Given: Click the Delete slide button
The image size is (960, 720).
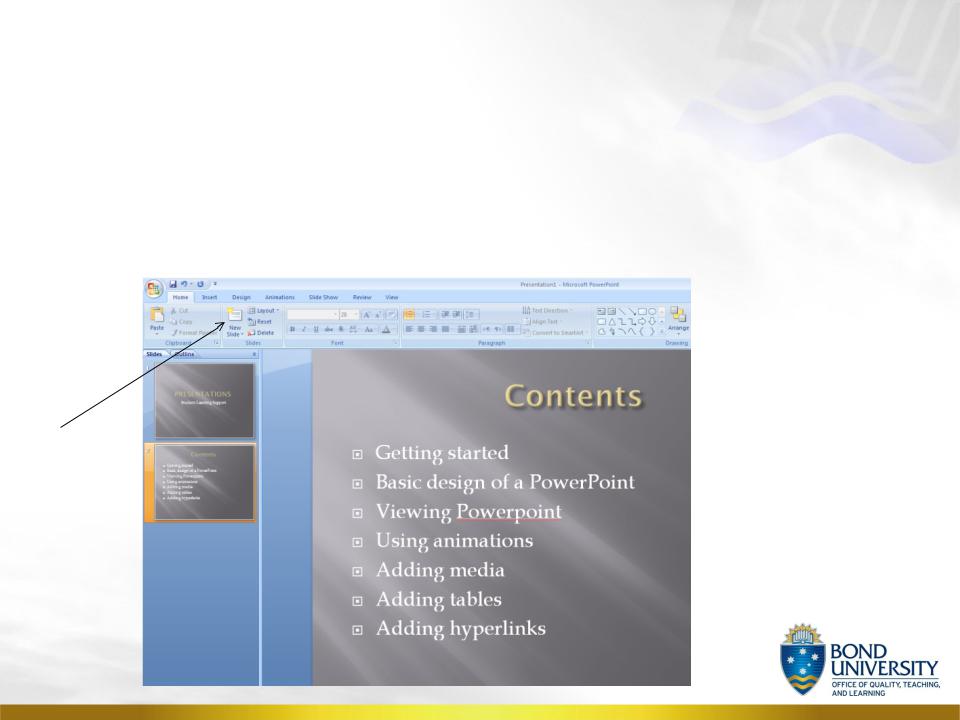Looking at the screenshot, I should (x=261, y=333).
